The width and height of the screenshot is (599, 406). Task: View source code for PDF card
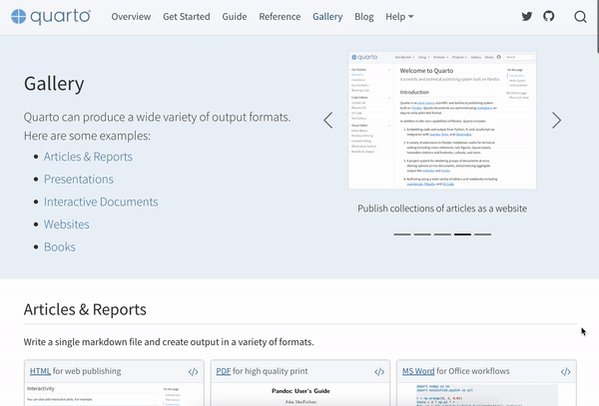[x=379, y=372]
